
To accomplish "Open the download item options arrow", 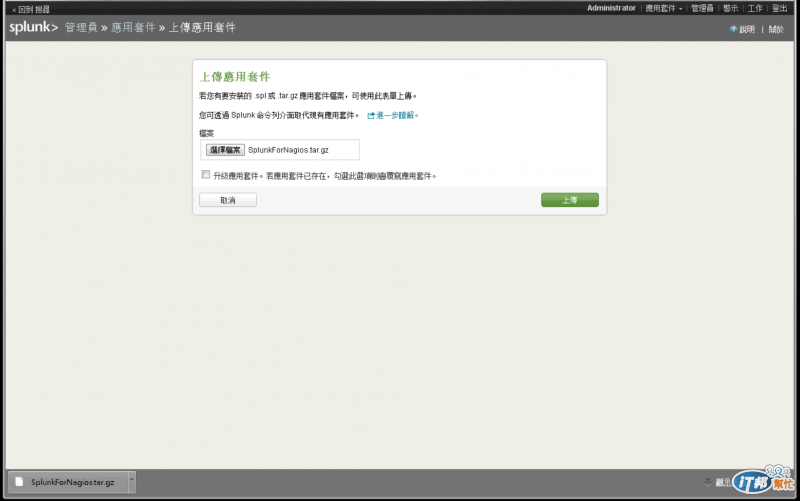I will click(132, 481).
